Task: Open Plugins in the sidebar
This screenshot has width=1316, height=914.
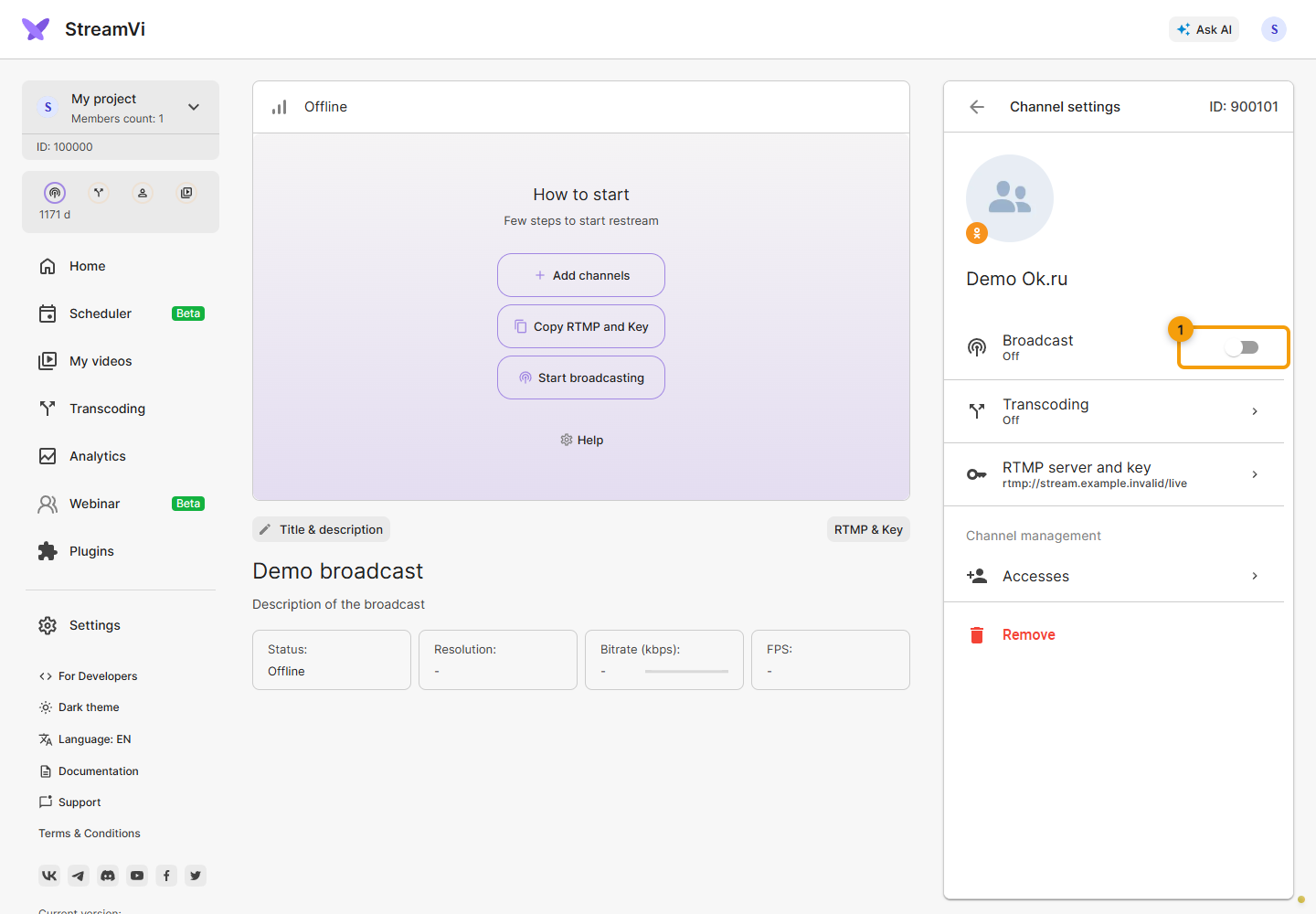Action: (121, 551)
